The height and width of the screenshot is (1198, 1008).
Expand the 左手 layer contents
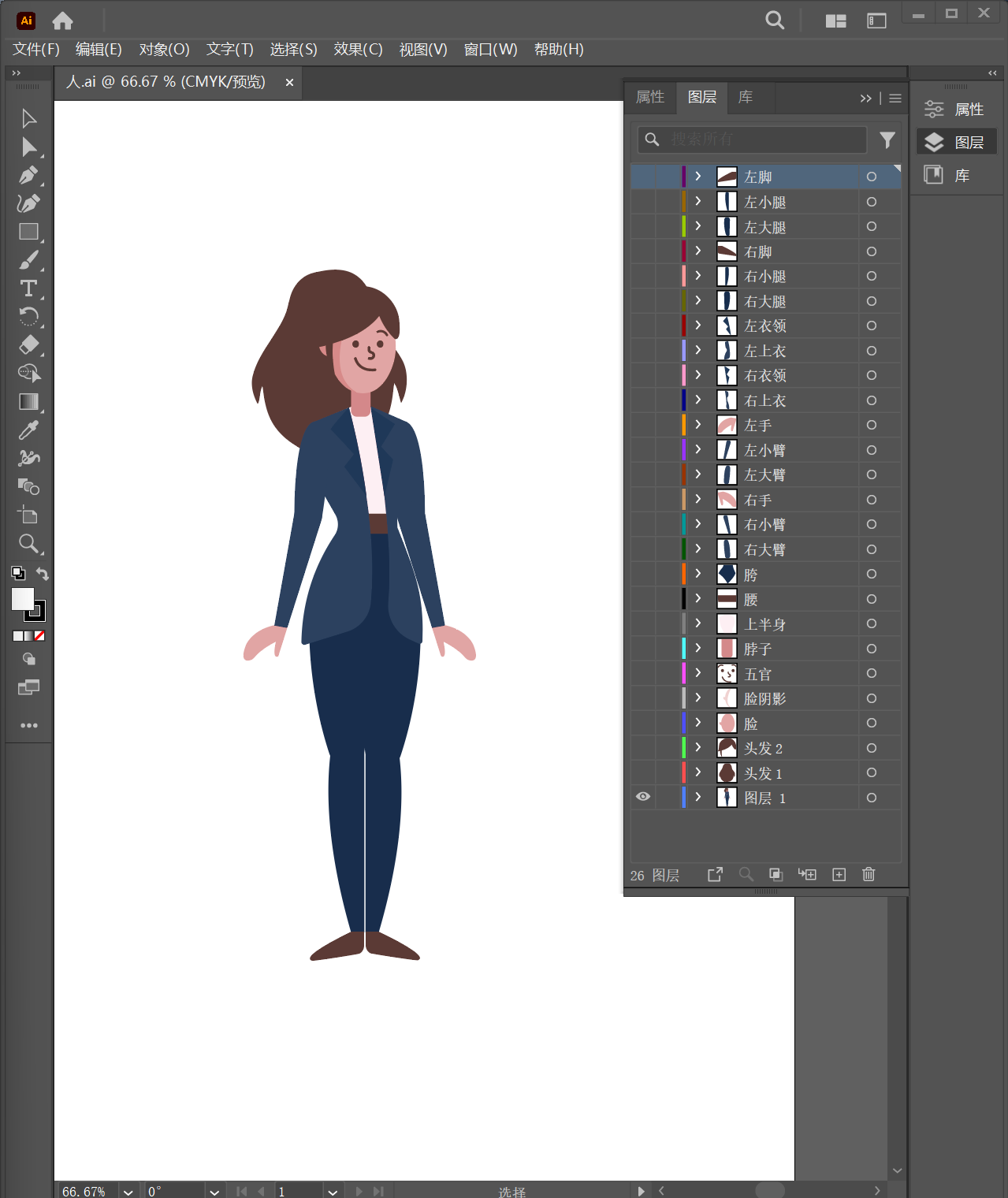click(698, 425)
